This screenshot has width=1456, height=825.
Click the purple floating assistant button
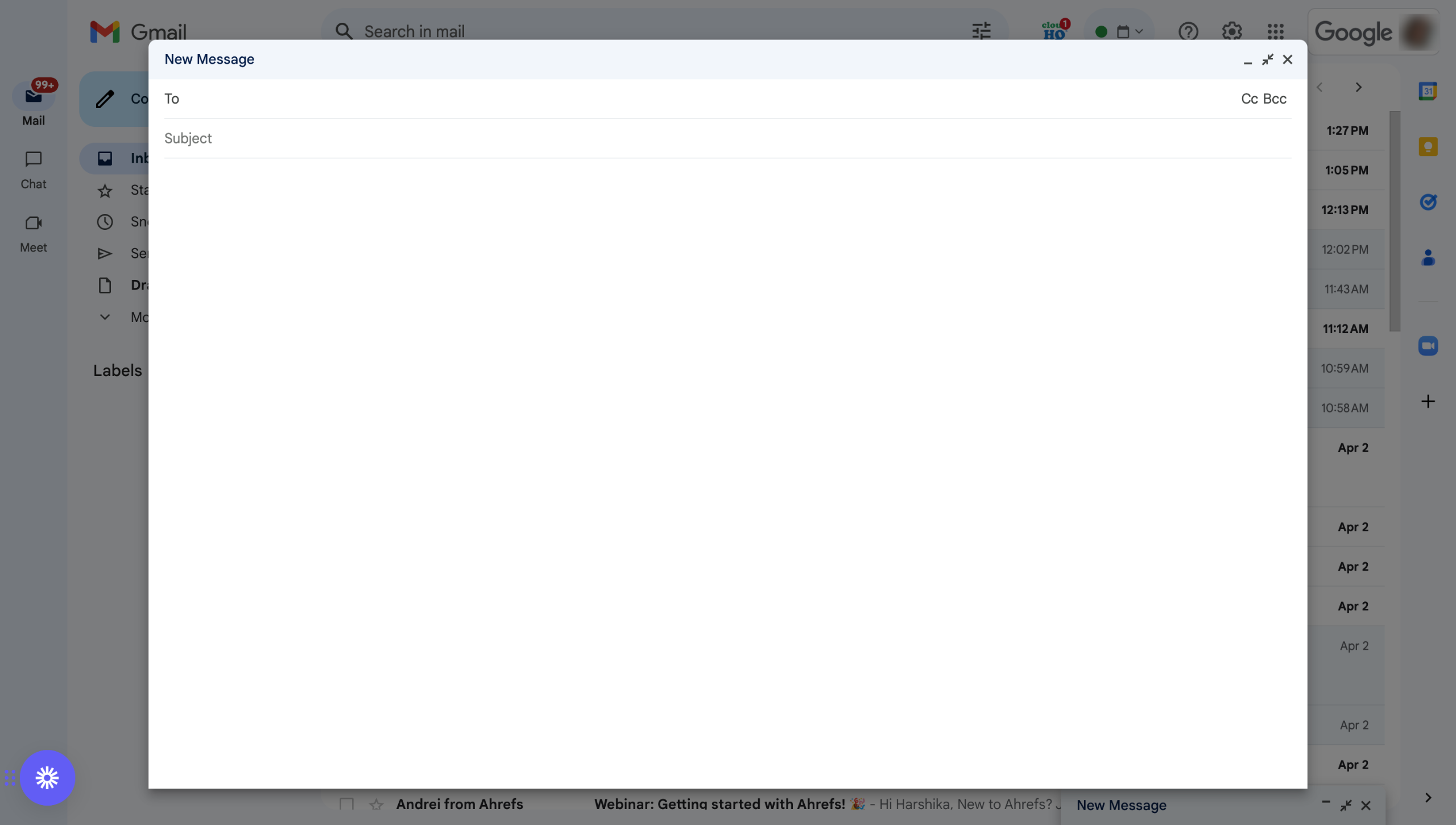pos(47,777)
